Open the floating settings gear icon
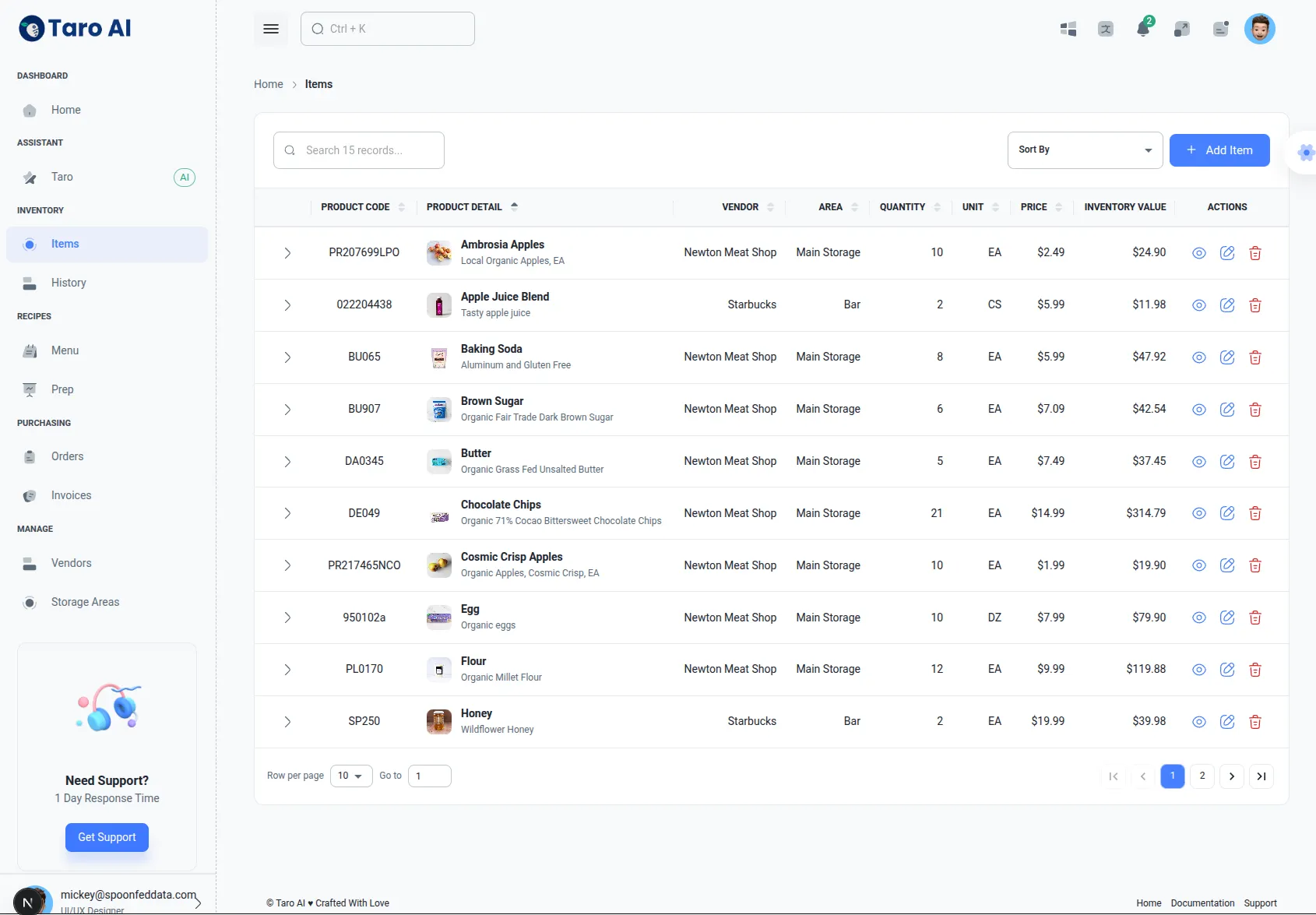 click(1306, 153)
